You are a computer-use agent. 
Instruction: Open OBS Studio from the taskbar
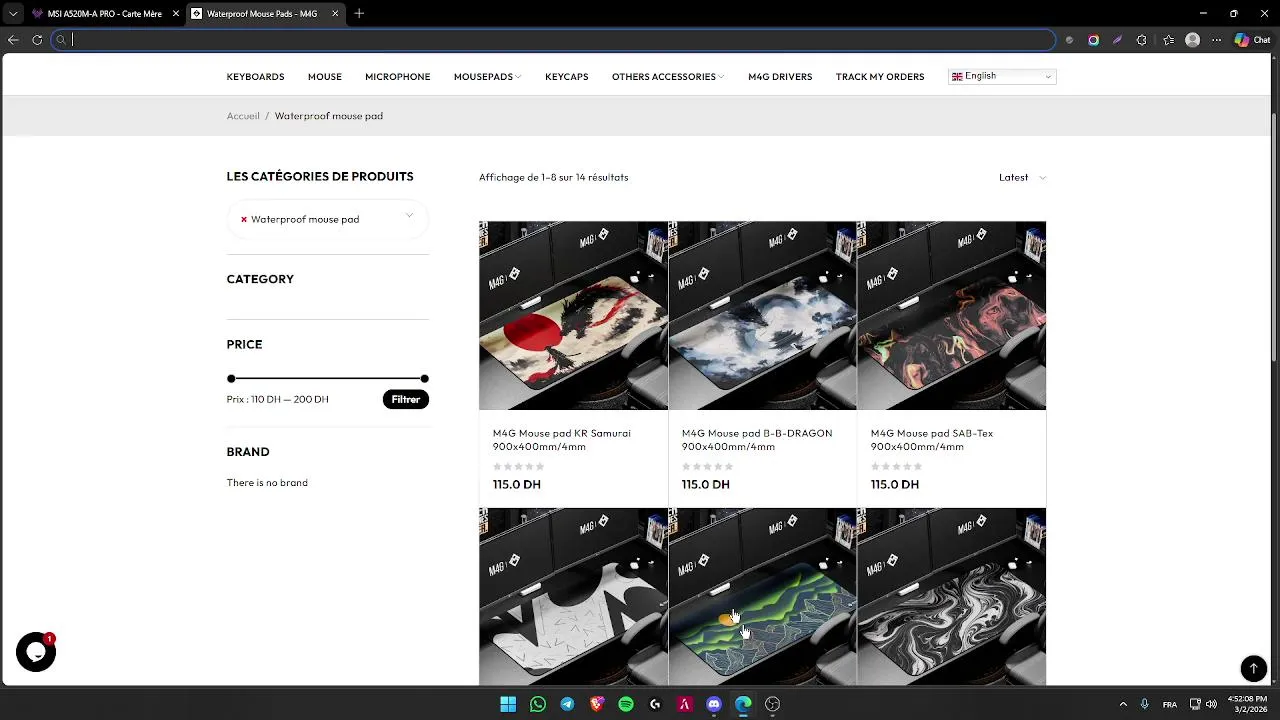pos(772,704)
